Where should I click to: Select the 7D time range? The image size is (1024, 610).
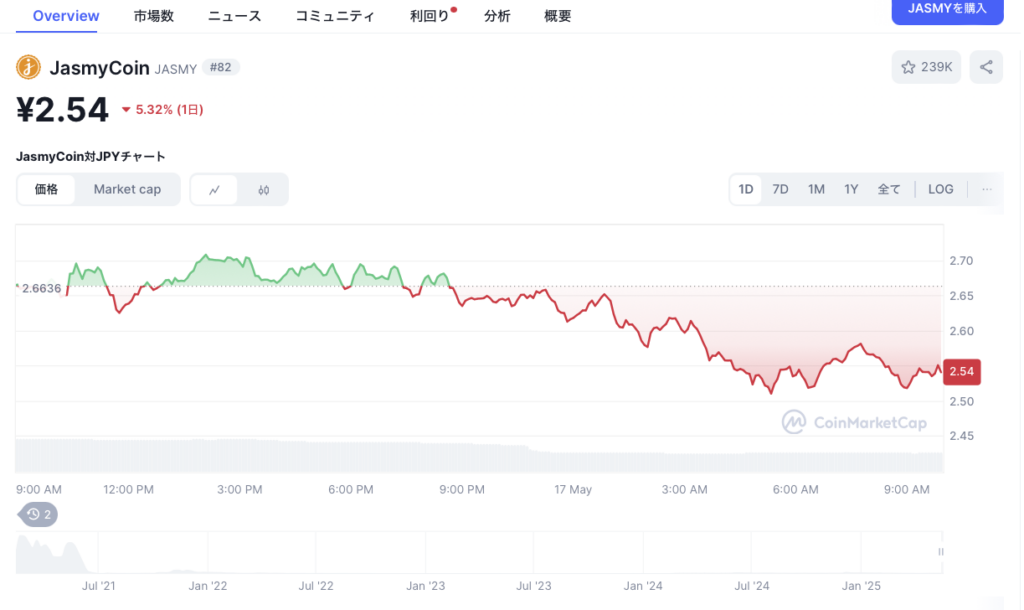point(780,189)
